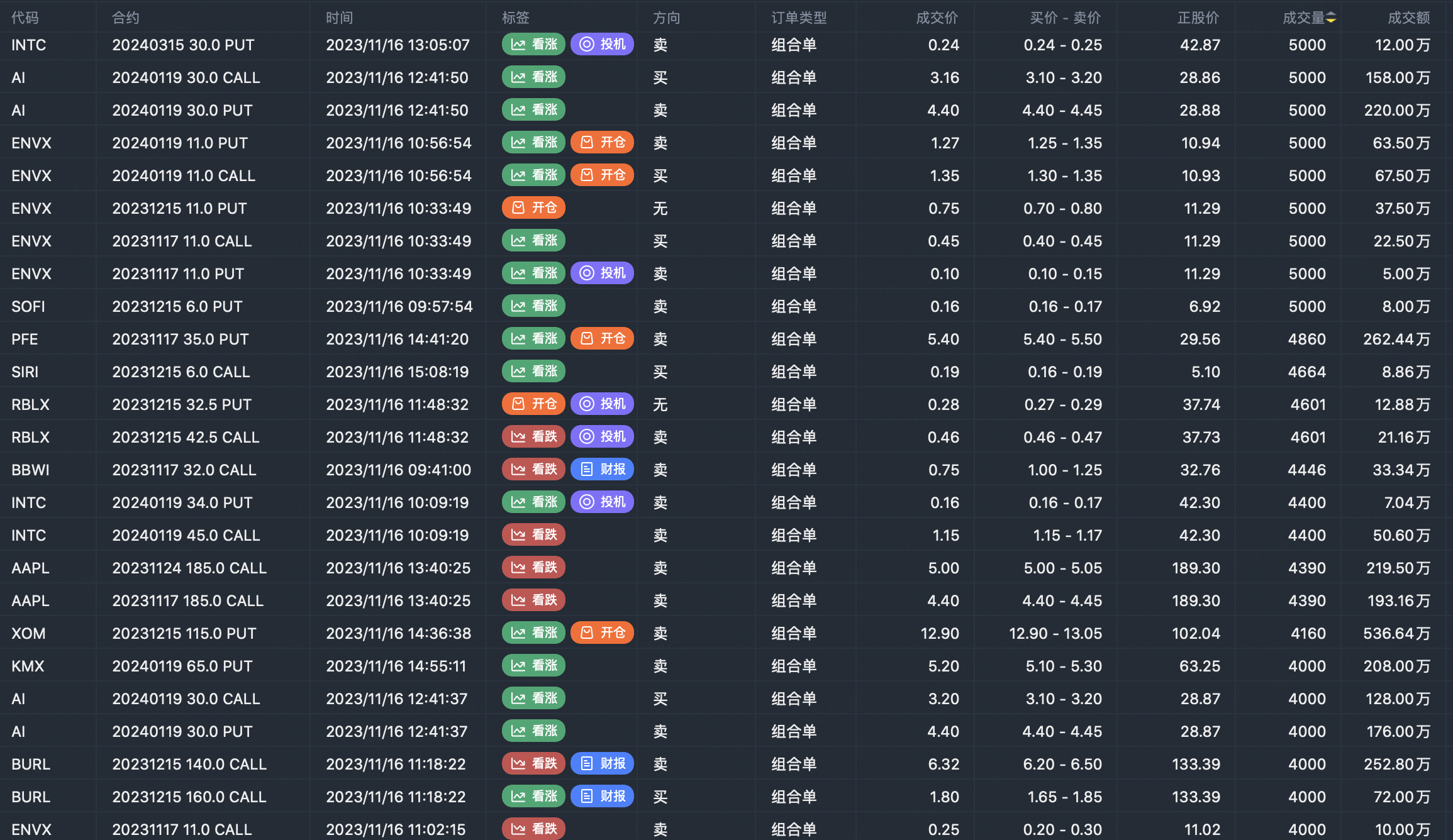Click the 投机 tag on RBLX 32.5 PUT row

(603, 404)
